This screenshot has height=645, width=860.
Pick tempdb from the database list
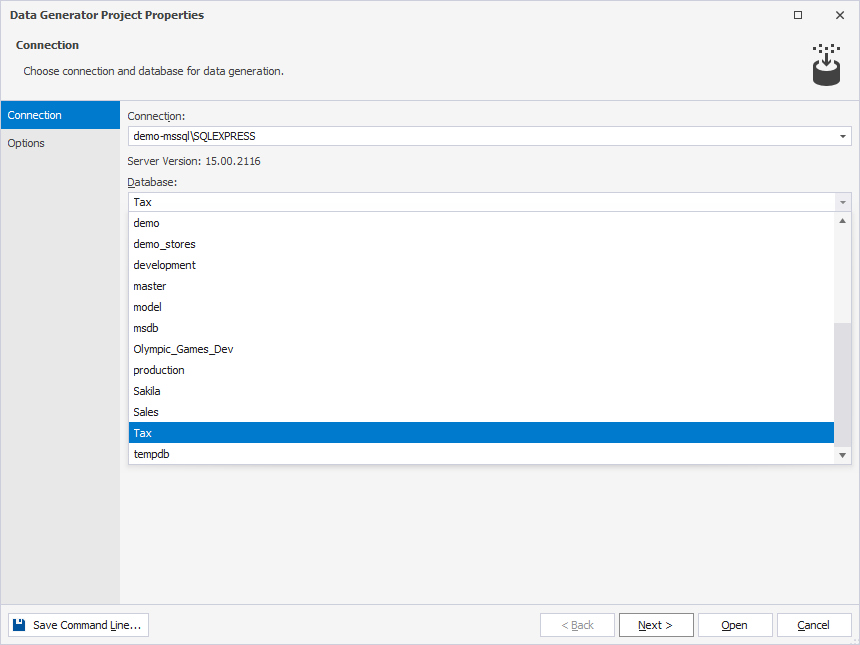coord(481,454)
